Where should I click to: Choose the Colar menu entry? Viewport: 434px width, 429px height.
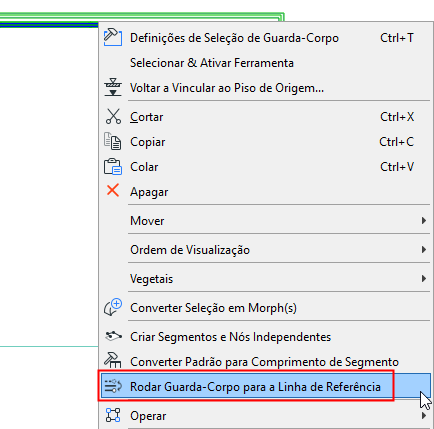pos(265,167)
